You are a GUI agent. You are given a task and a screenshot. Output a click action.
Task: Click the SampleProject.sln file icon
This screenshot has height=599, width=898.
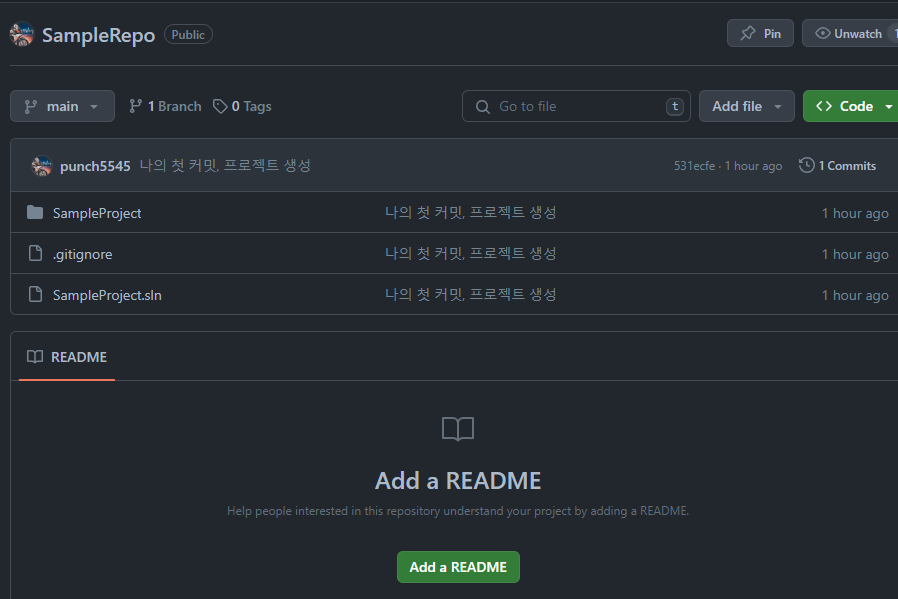[36, 294]
